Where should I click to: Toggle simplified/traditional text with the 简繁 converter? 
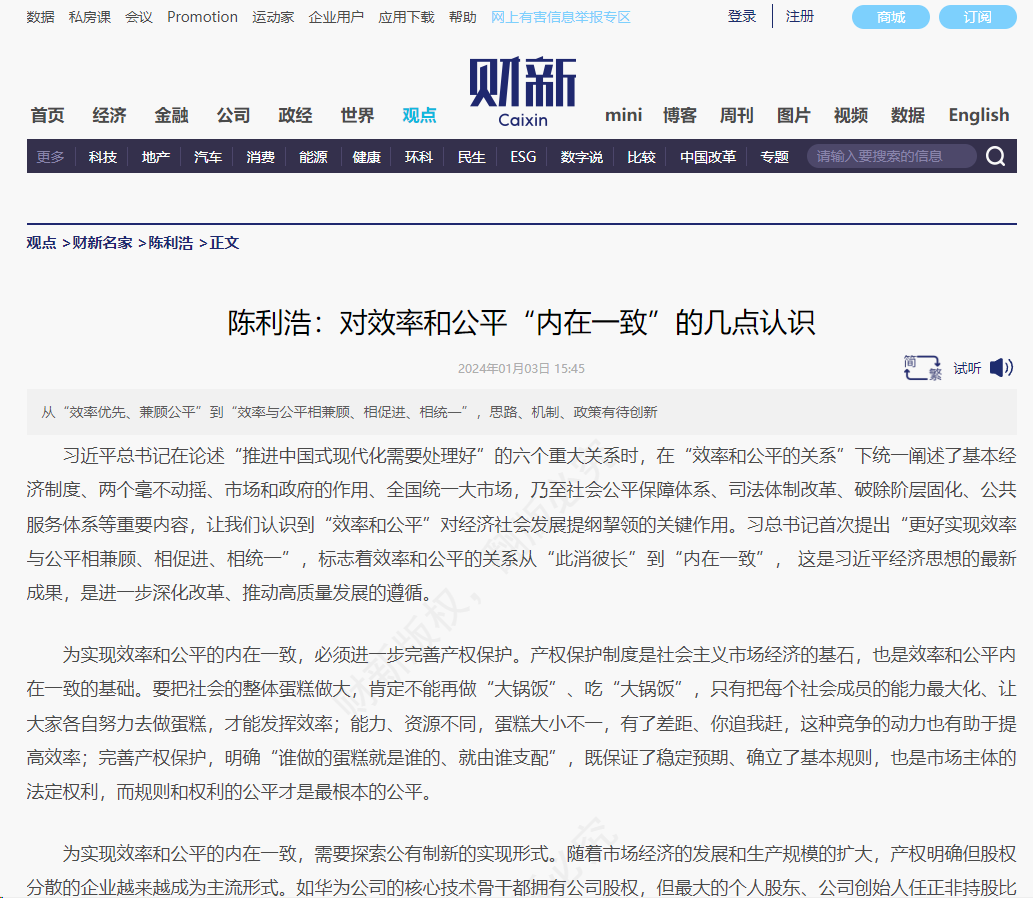[x=920, y=367]
